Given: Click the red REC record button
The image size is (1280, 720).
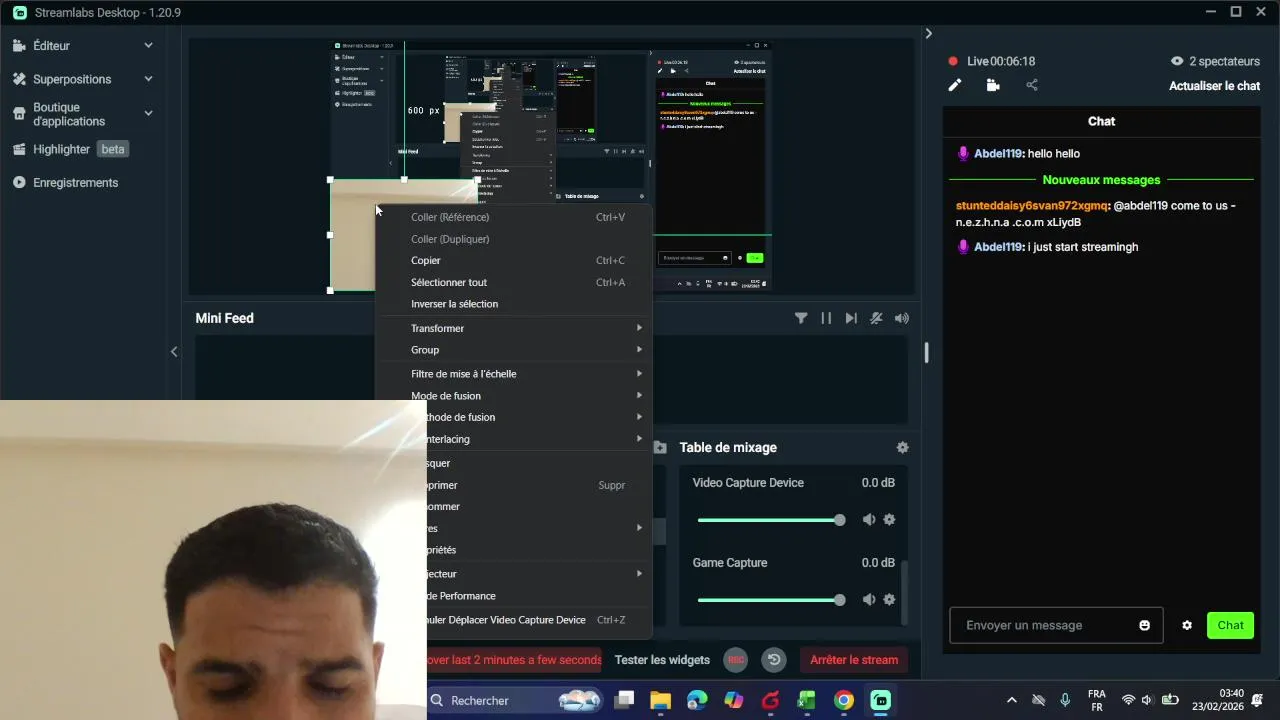Looking at the screenshot, I should (736, 660).
